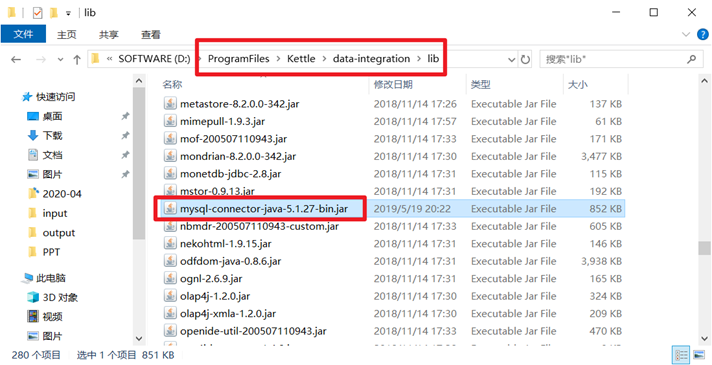The image size is (712, 365).
Task: Sort by the 修改日期 column header
Action: pyautogui.click(x=393, y=84)
